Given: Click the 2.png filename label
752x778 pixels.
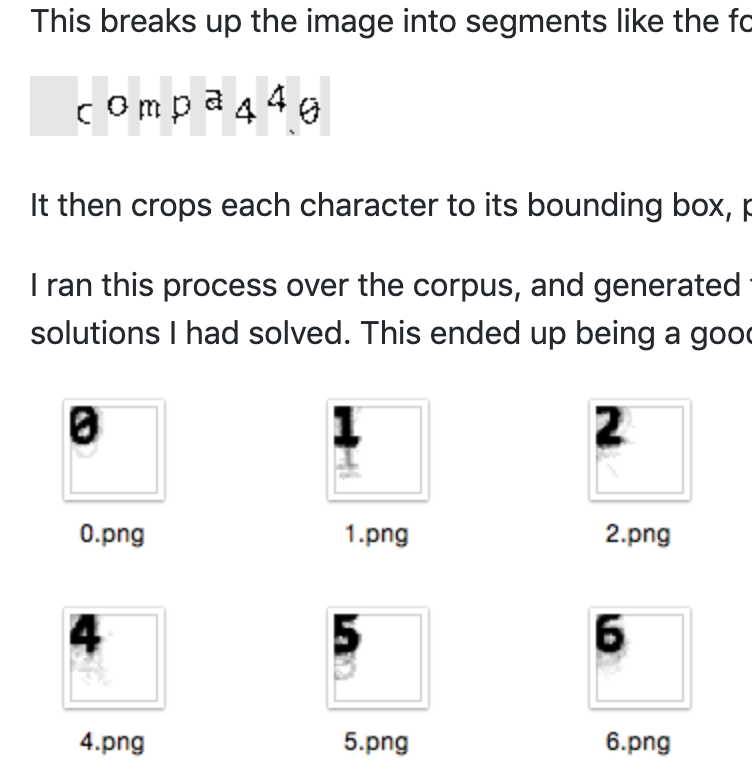Looking at the screenshot, I should click(x=638, y=535).
